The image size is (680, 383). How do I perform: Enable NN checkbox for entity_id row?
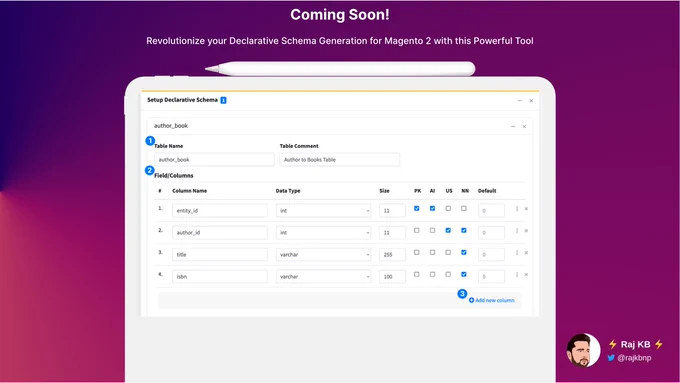464,208
